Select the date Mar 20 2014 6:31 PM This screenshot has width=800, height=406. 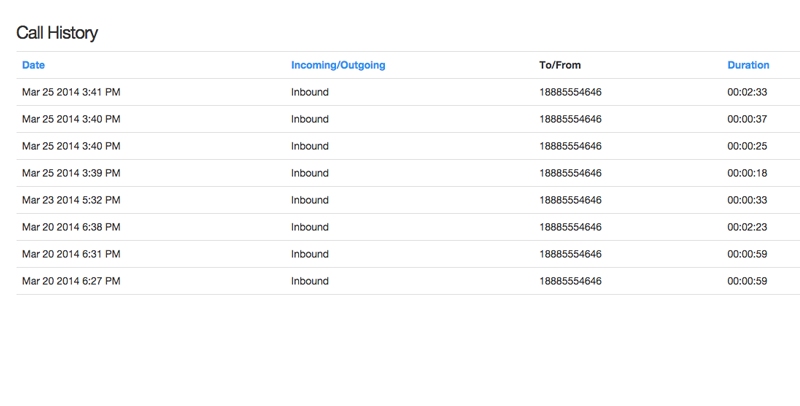click(71, 255)
